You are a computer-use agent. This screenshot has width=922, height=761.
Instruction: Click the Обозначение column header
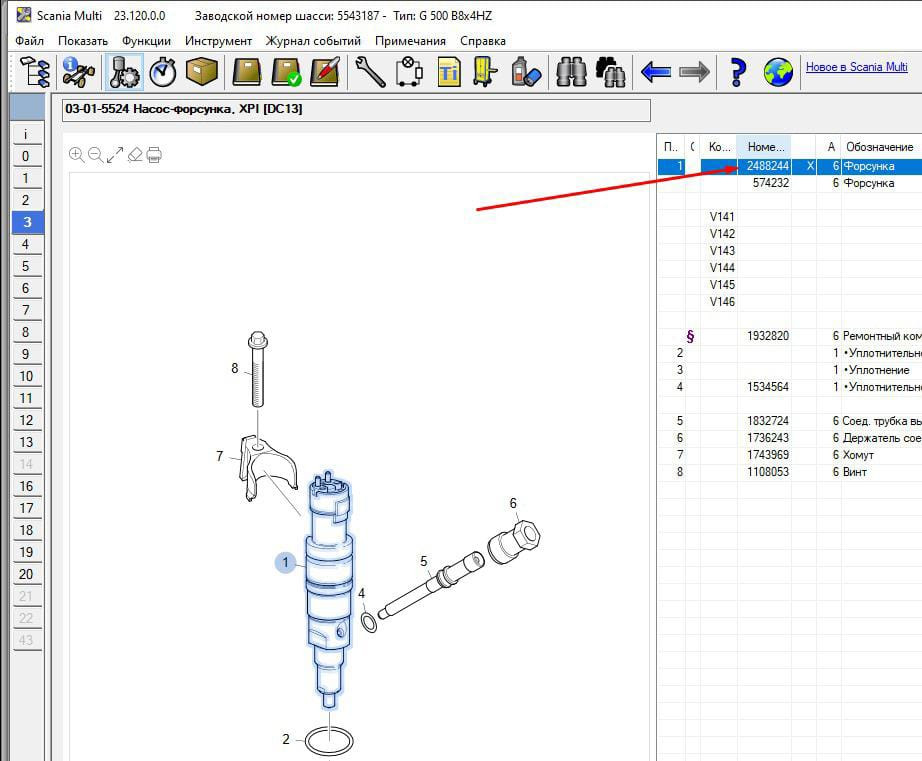tap(878, 147)
